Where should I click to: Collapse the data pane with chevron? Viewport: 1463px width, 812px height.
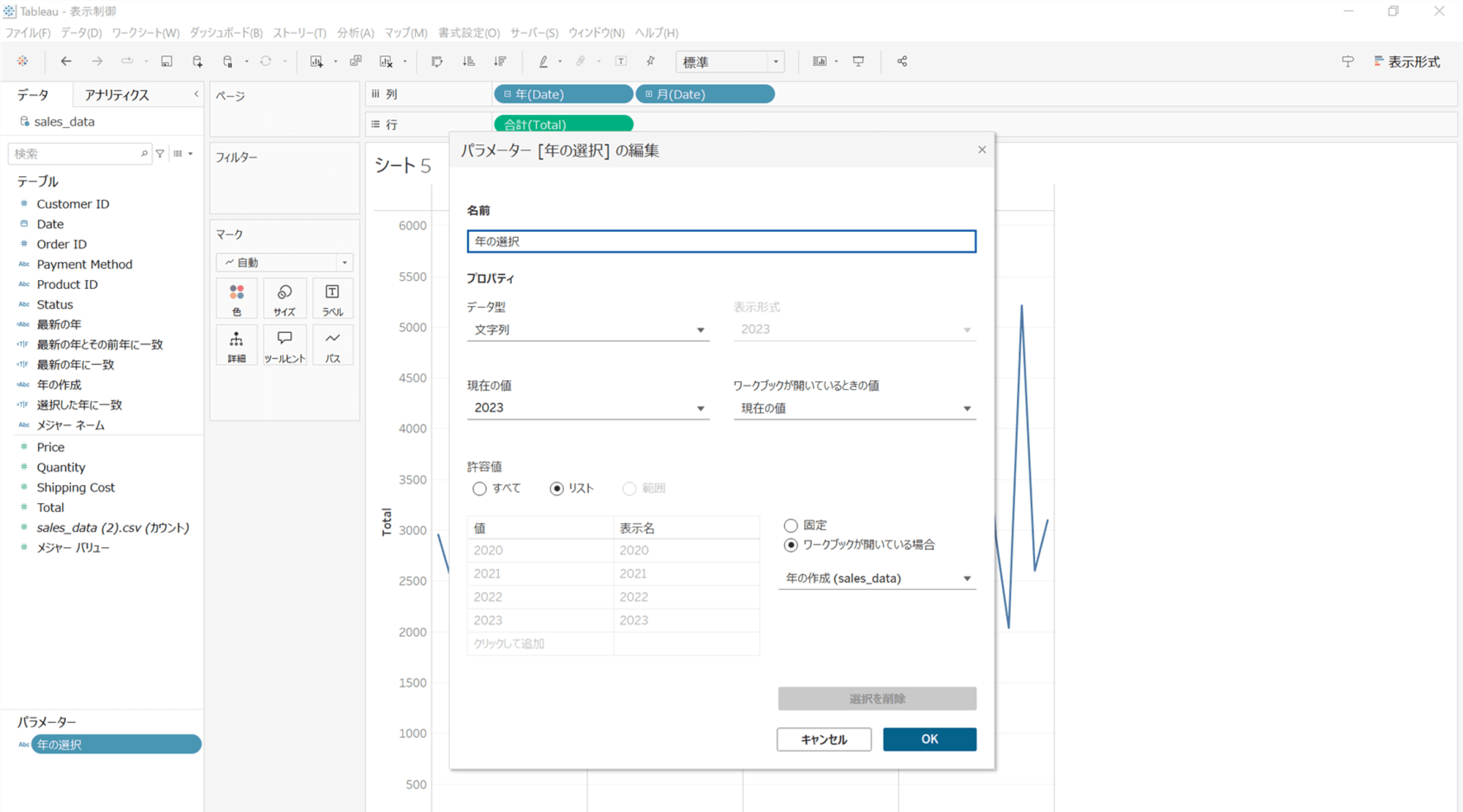tap(196, 94)
